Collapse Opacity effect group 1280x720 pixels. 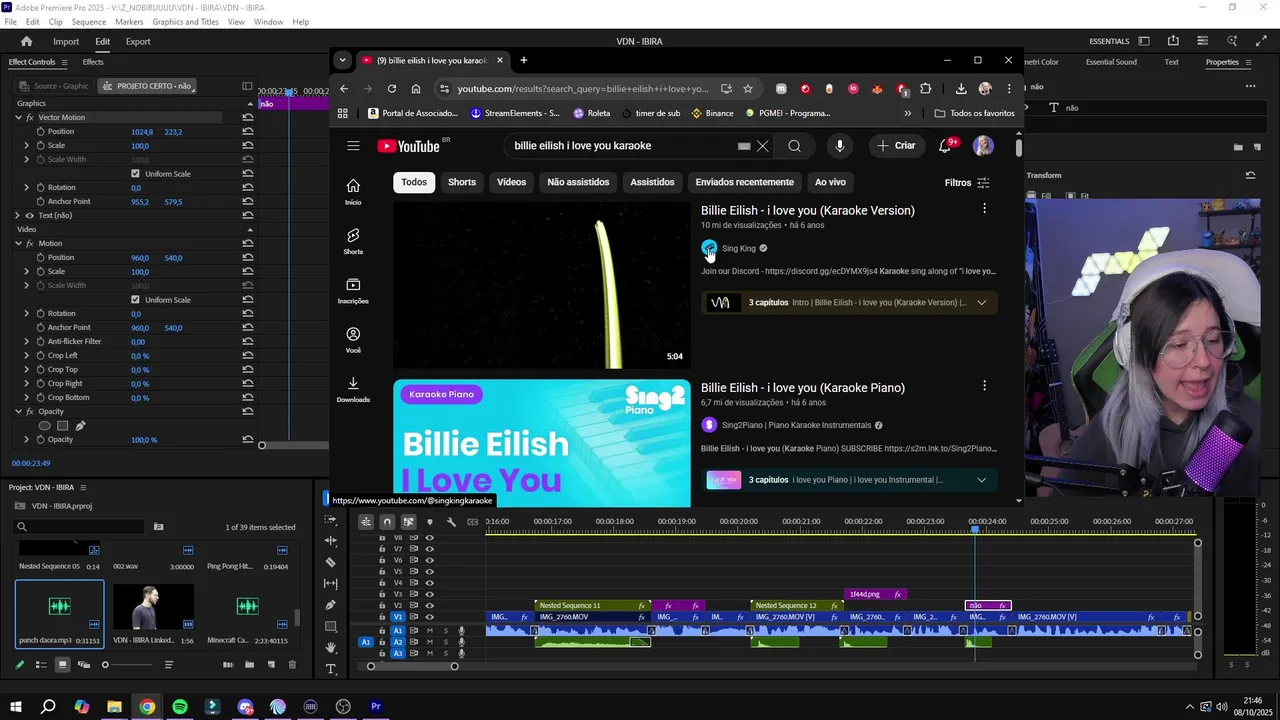(17, 411)
